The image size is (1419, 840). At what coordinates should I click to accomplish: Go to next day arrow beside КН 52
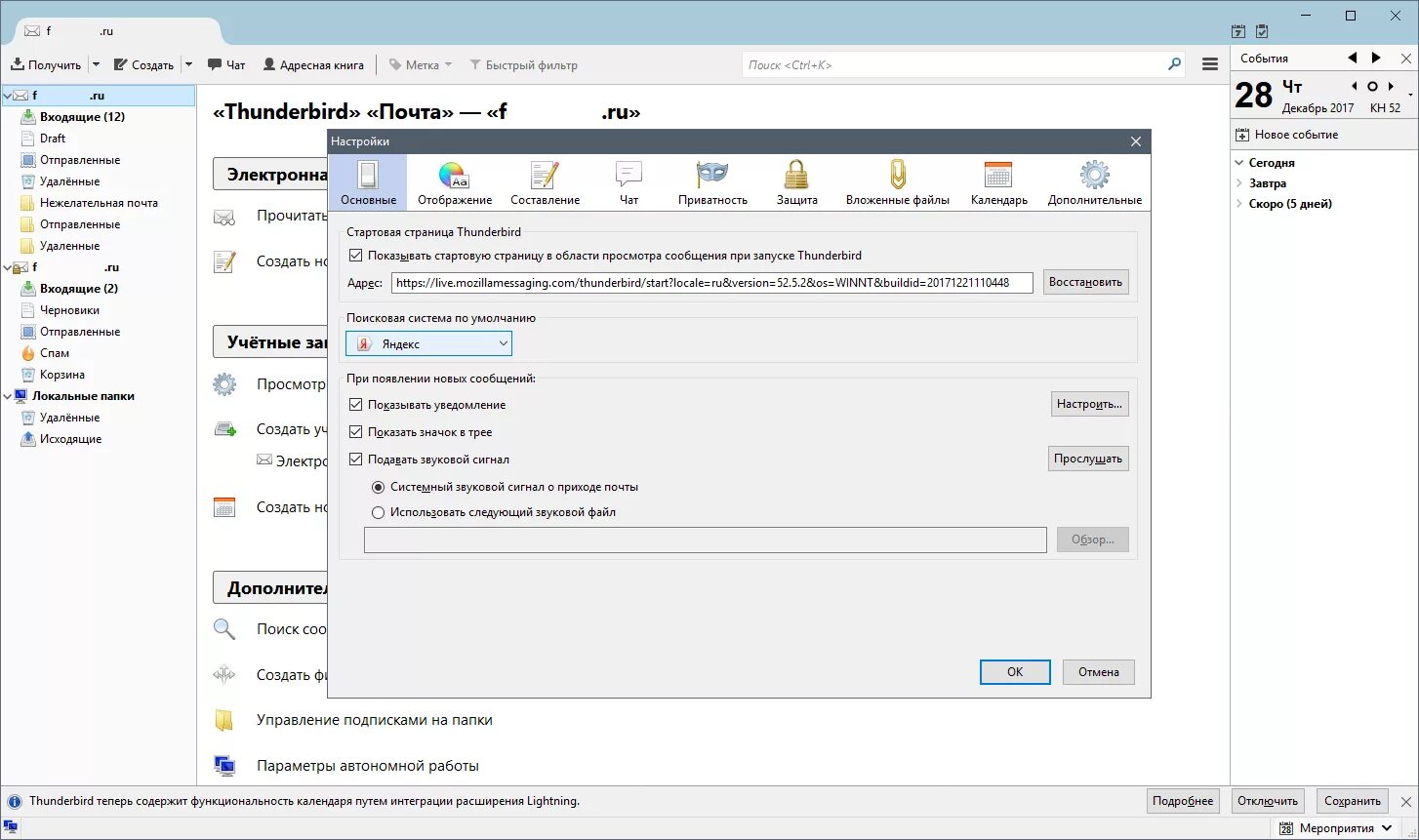coord(1389,86)
